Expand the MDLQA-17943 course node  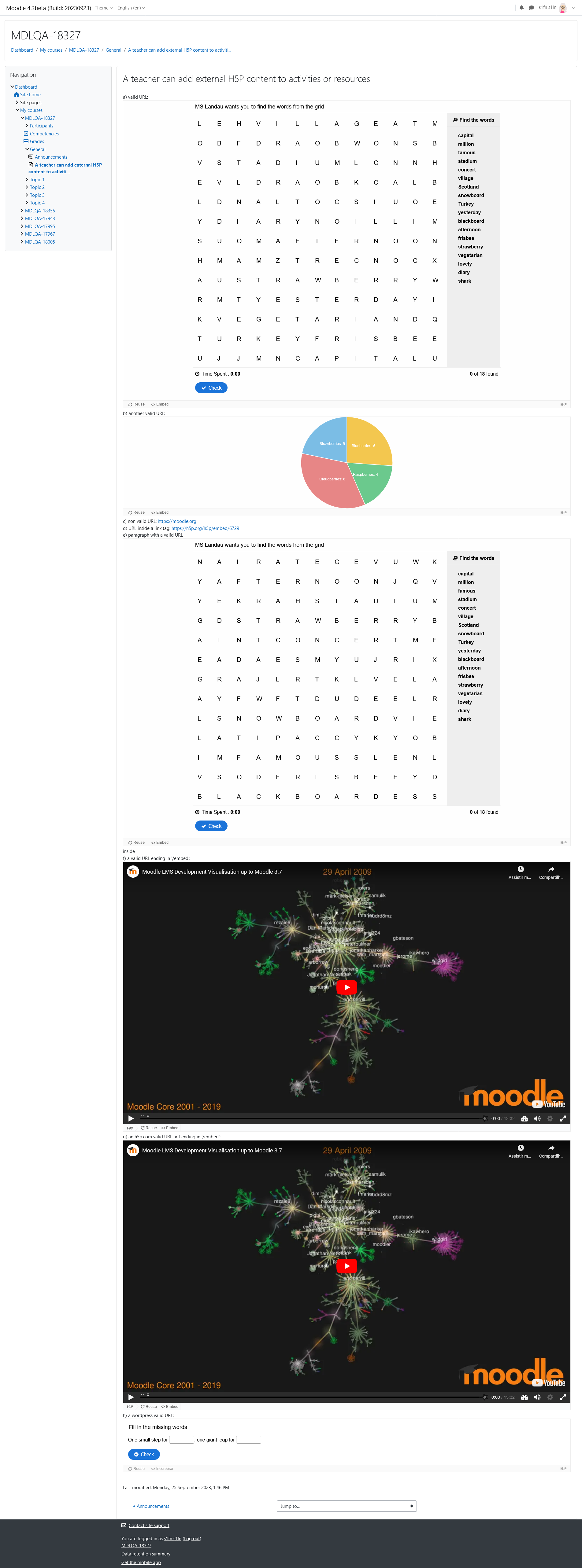(x=22, y=218)
